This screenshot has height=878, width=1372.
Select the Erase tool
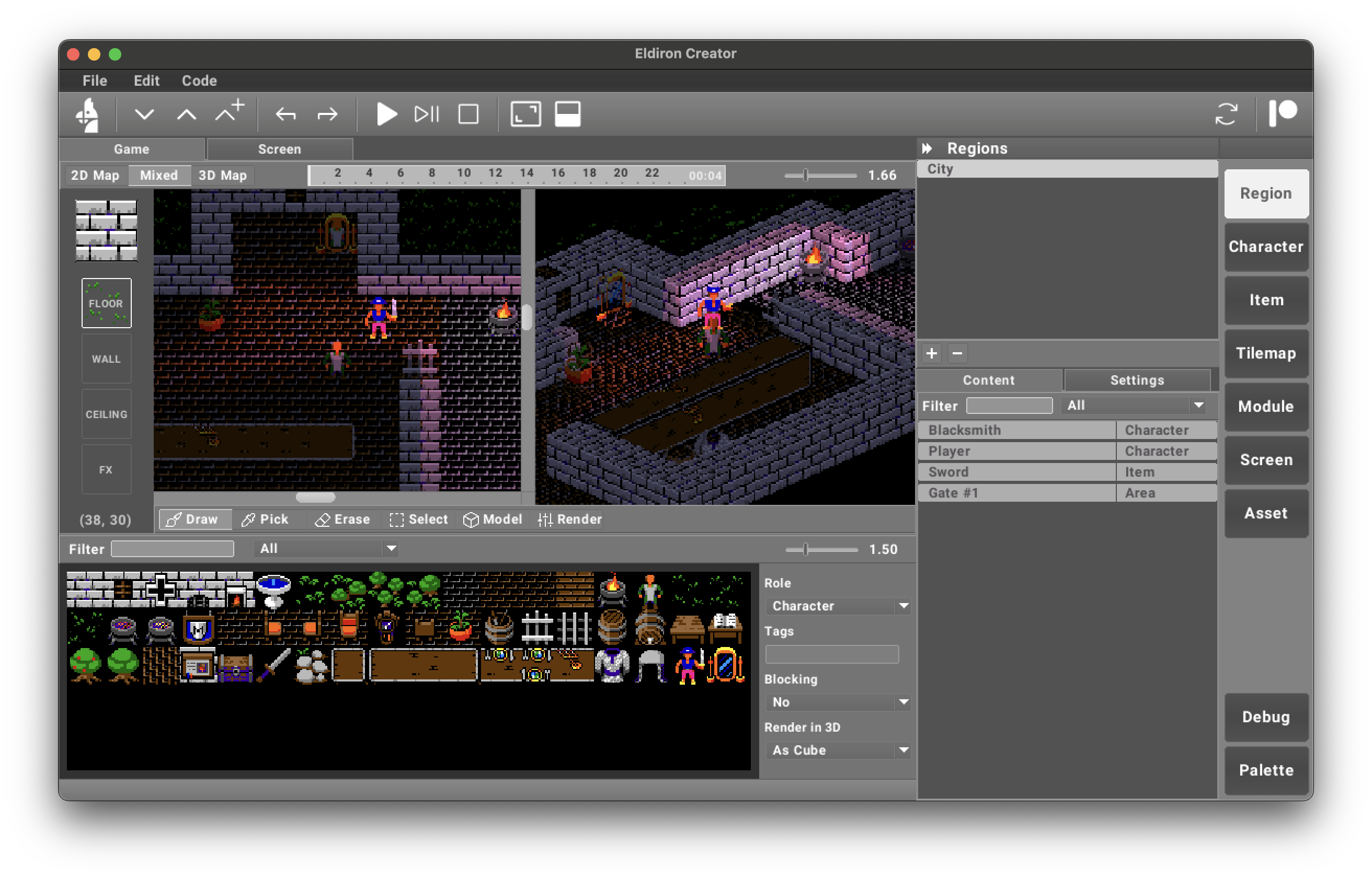click(x=342, y=519)
